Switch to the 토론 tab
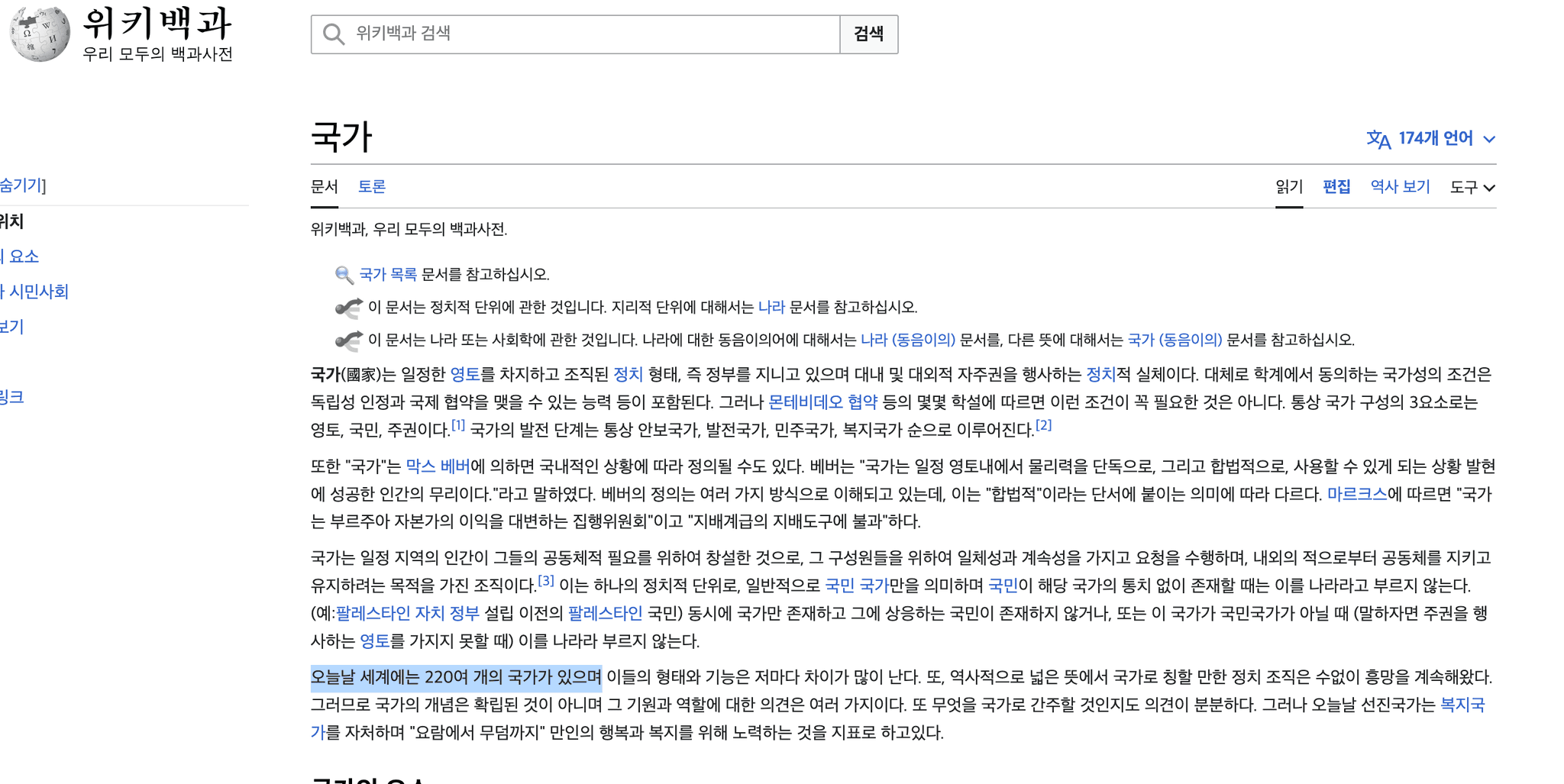 (x=372, y=186)
